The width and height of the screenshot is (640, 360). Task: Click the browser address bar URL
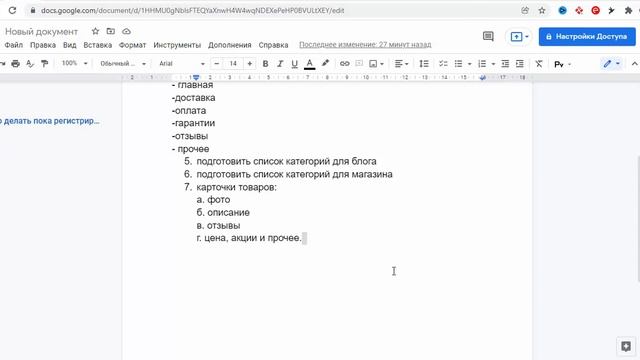click(x=193, y=11)
